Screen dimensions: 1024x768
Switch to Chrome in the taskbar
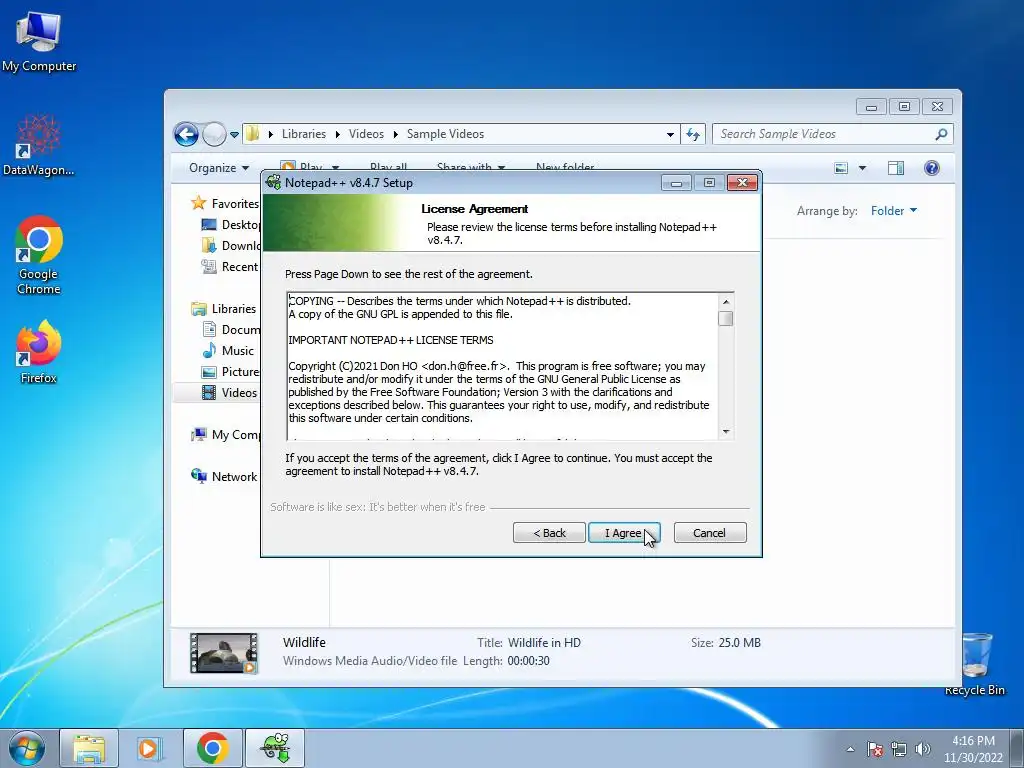pyautogui.click(x=212, y=748)
